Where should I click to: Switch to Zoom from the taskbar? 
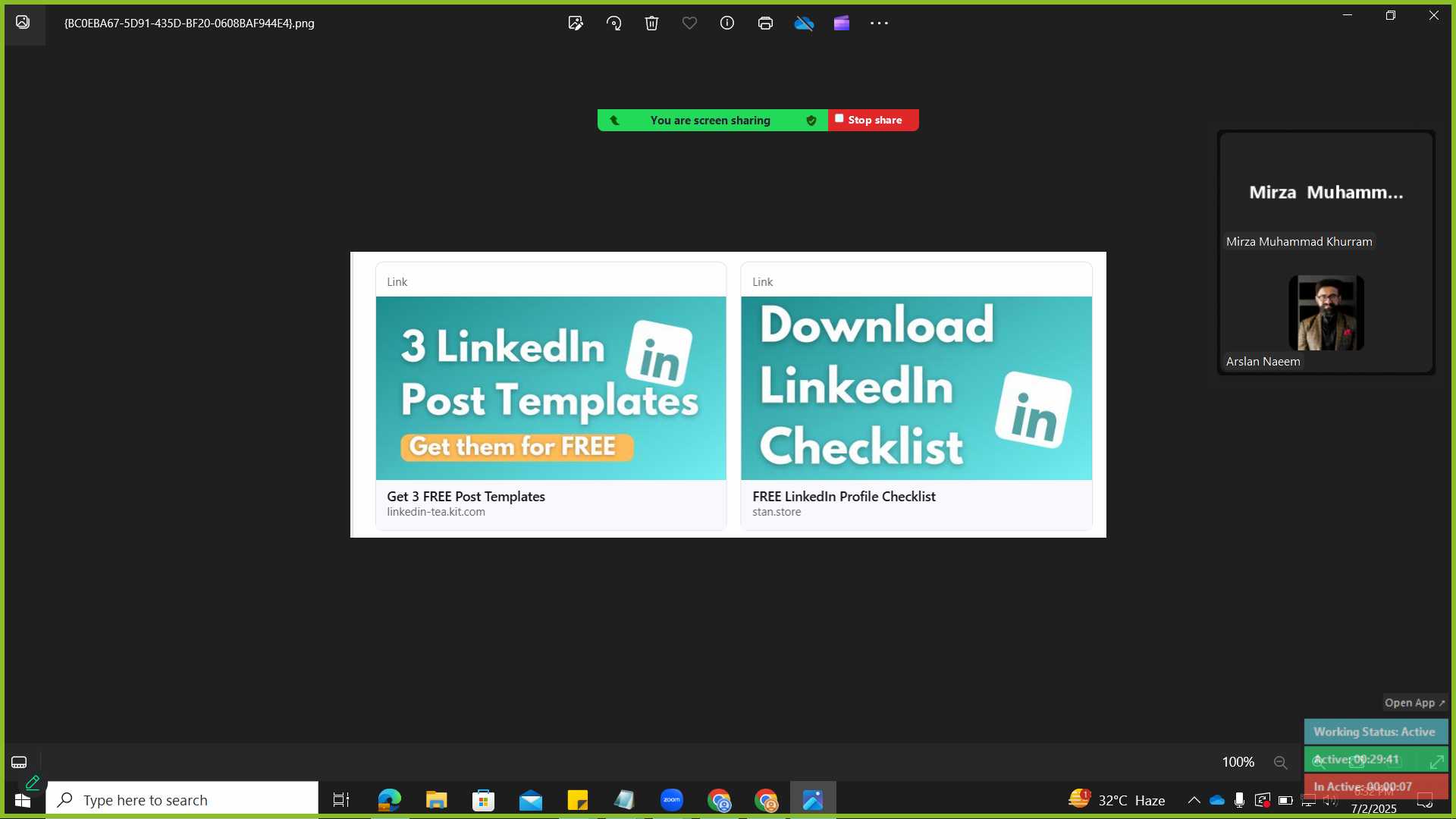click(x=672, y=800)
